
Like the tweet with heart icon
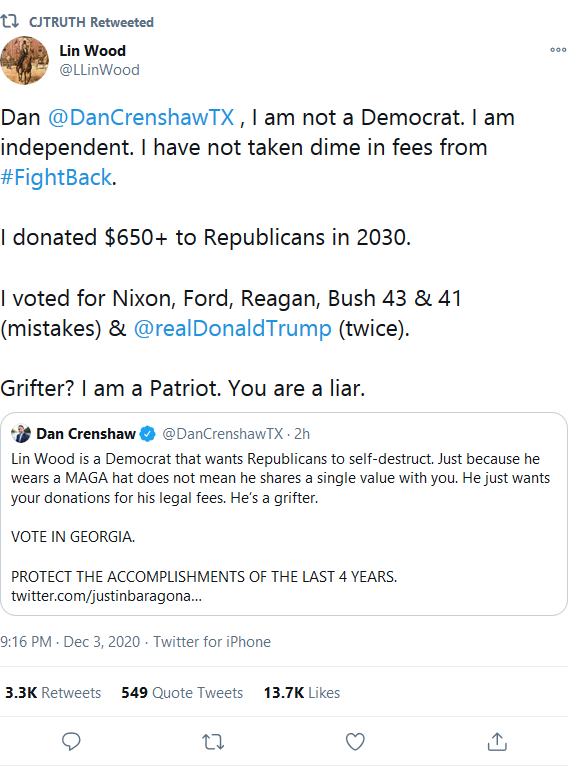click(x=355, y=741)
